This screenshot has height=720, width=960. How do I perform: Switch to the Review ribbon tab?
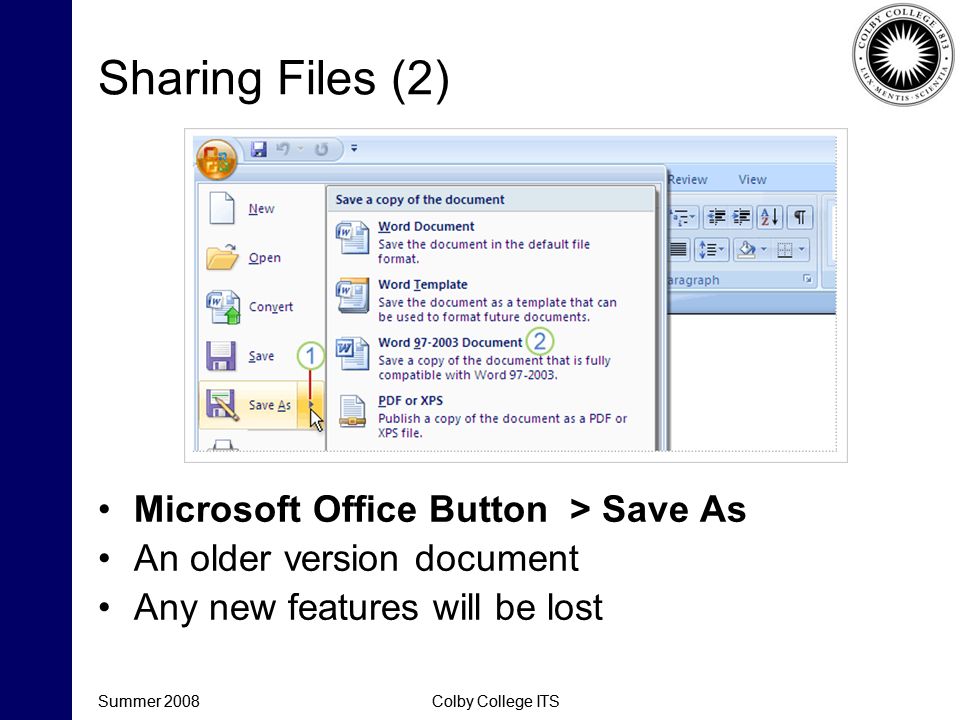tap(687, 179)
